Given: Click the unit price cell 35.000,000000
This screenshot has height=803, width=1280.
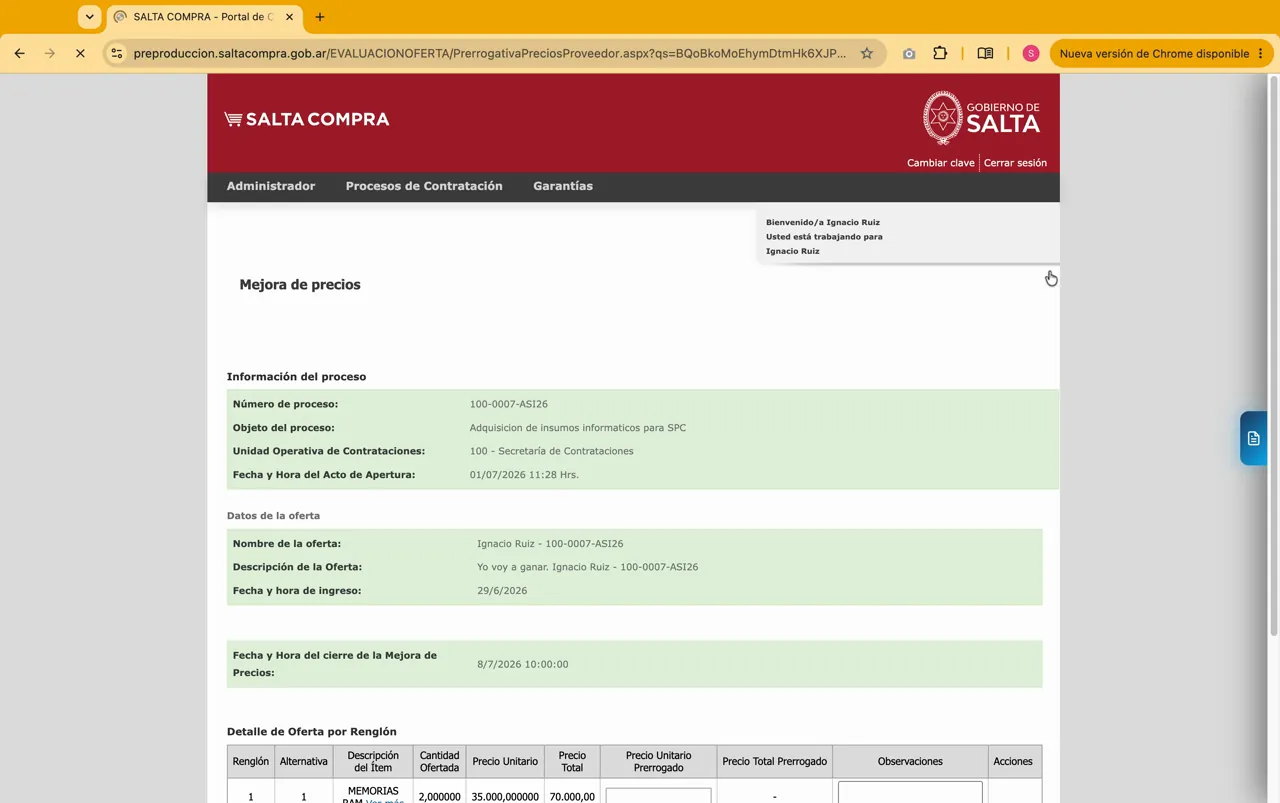Looking at the screenshot, I should pos(505,797).
